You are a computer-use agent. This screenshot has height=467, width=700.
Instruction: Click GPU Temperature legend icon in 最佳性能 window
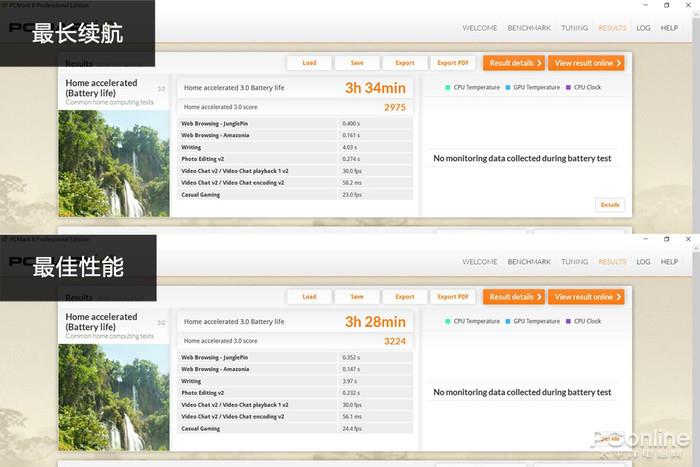tap(508, 322)
